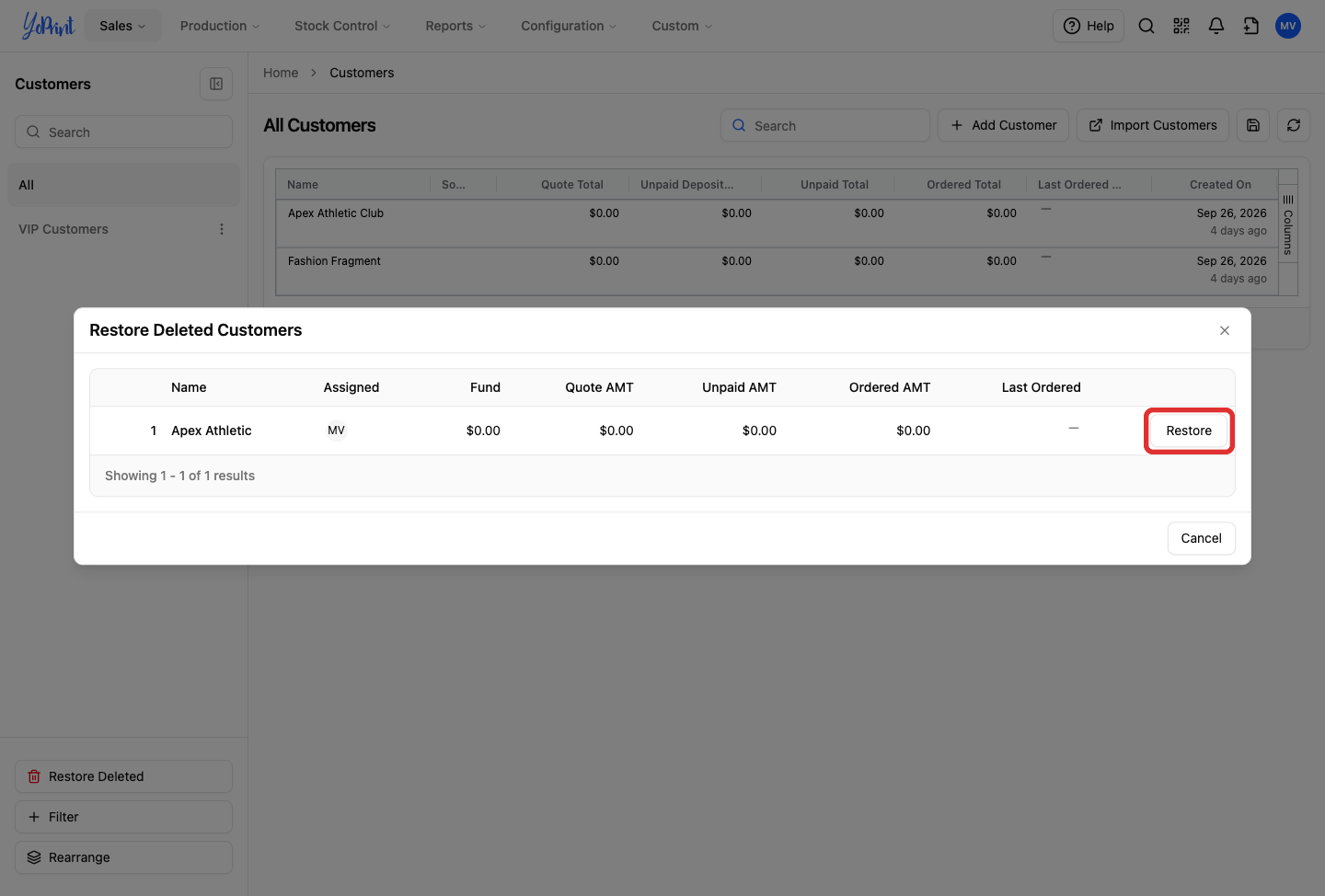
Task: Collapse the Customers sidebar panel
Action: tap(216, 84)
